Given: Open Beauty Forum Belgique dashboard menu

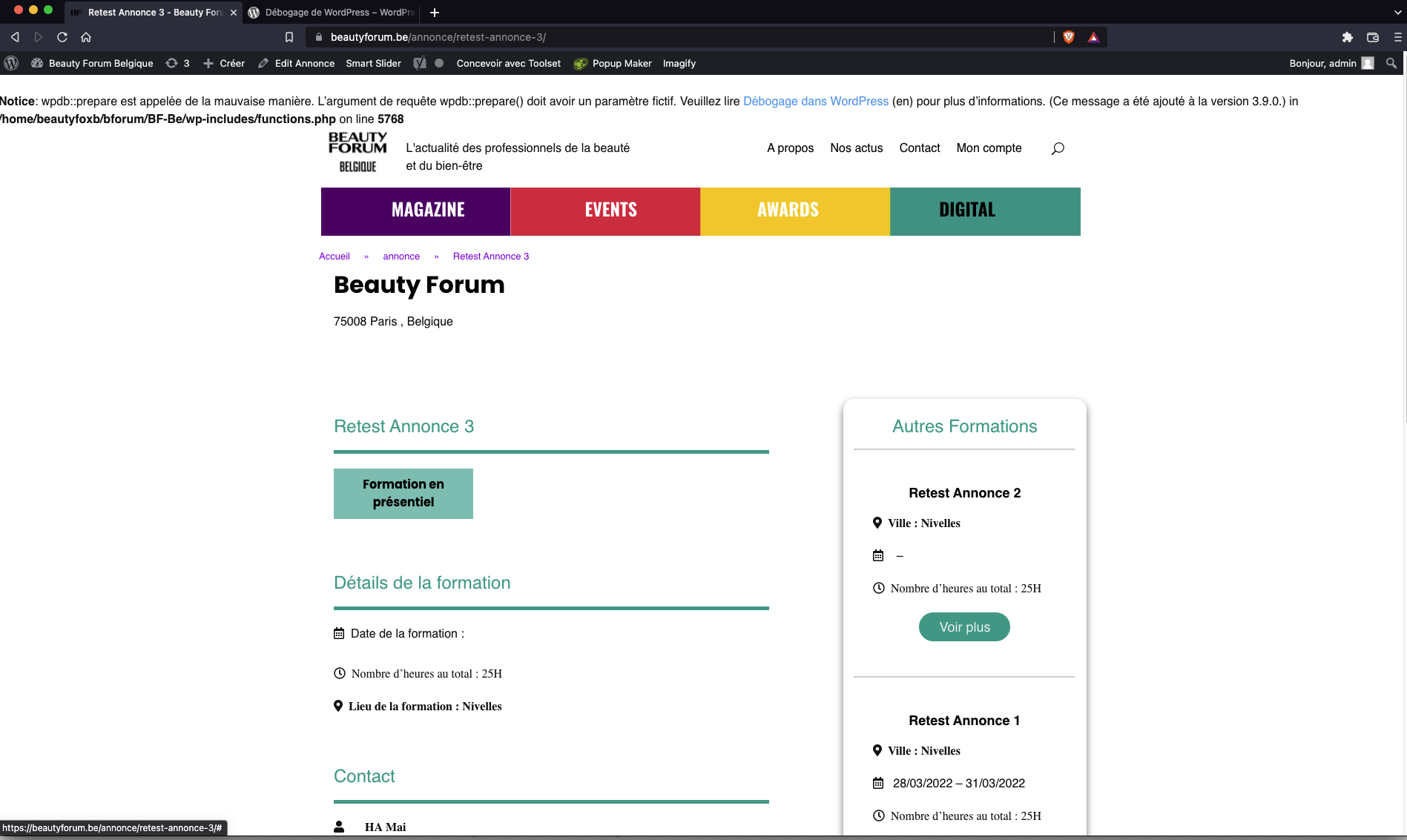Looking at the screenshot, I should tap(92, 63).
